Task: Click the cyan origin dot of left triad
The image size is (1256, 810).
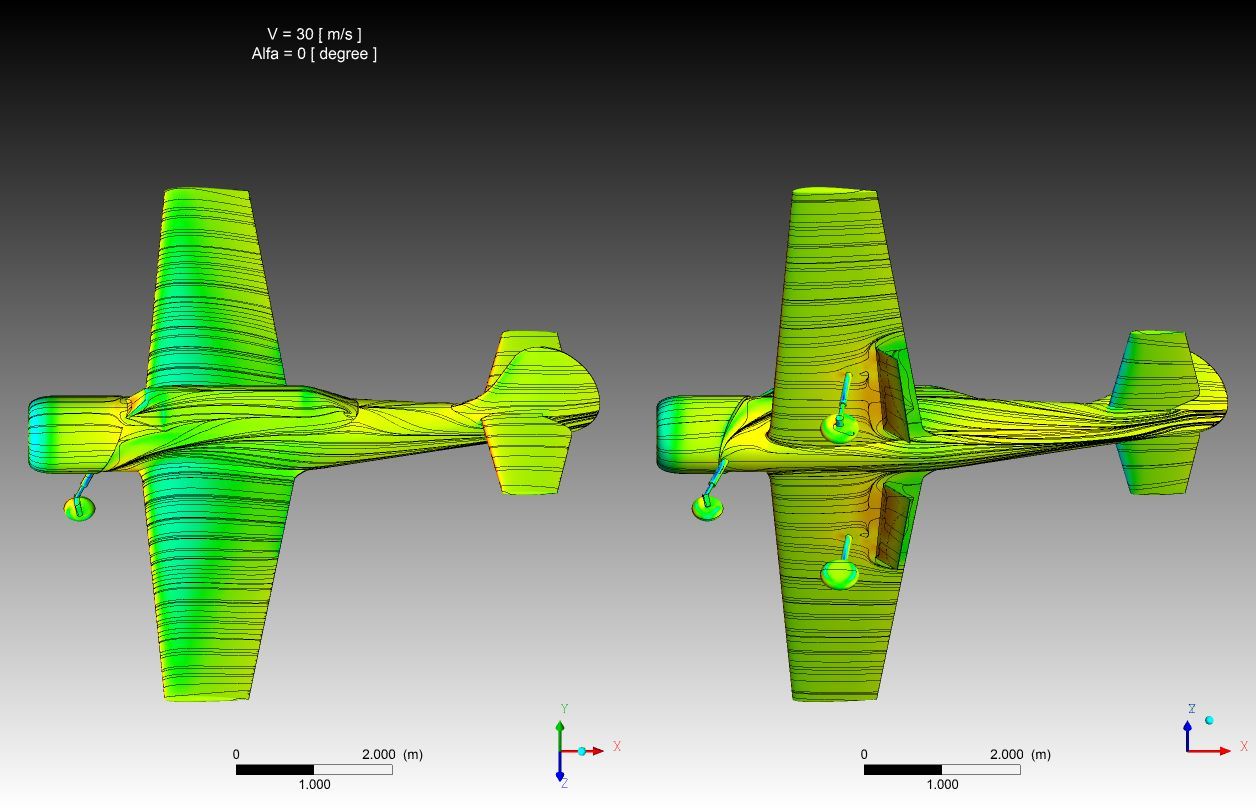Action: pyautogui.click(x=581, y=751)
